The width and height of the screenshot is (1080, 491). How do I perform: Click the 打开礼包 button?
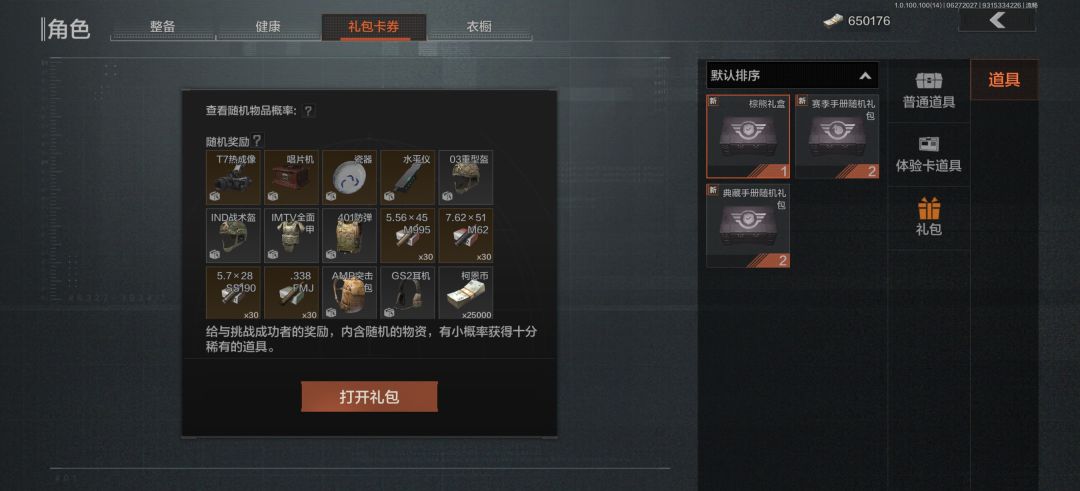pos(369,397)
